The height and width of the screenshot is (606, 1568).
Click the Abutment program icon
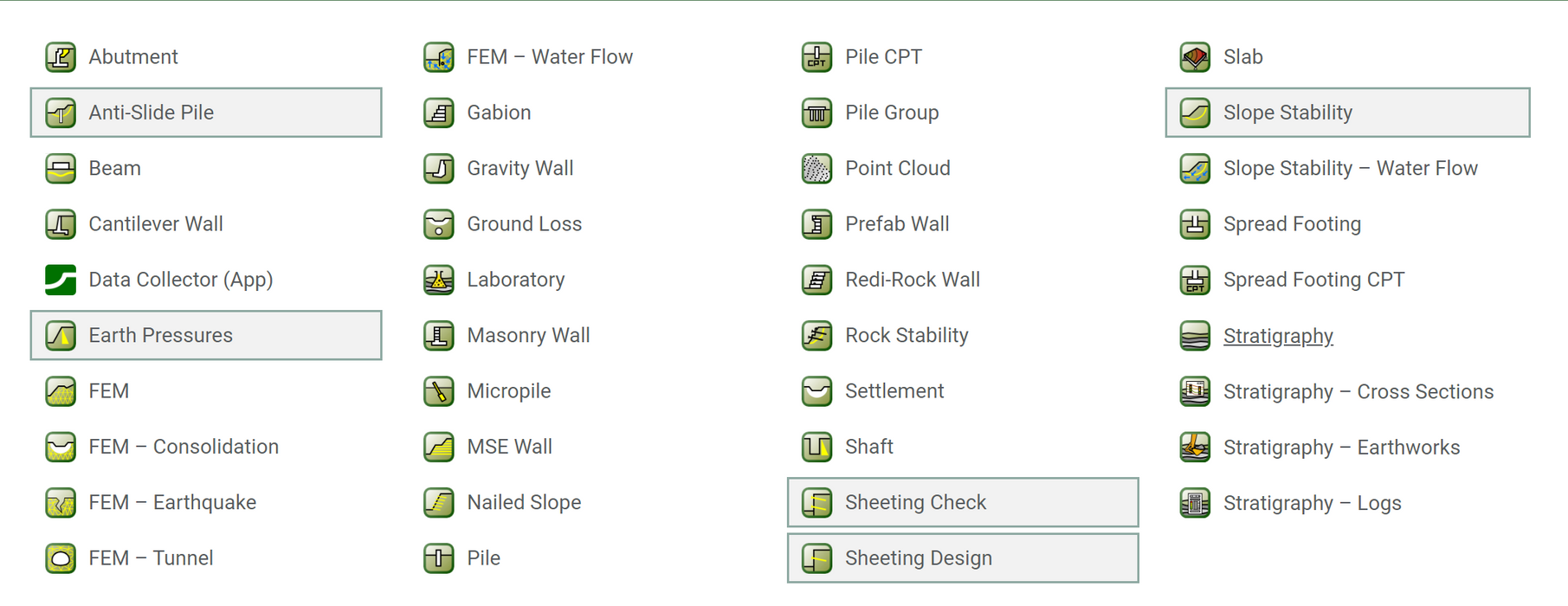point(61,57)
